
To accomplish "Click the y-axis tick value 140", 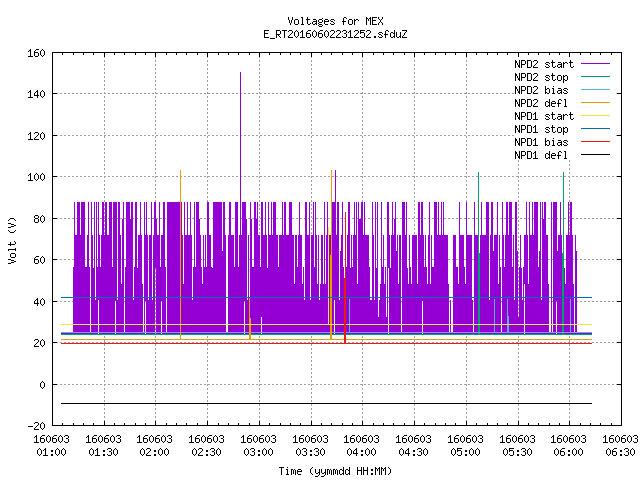I will (x=36, y=95).
